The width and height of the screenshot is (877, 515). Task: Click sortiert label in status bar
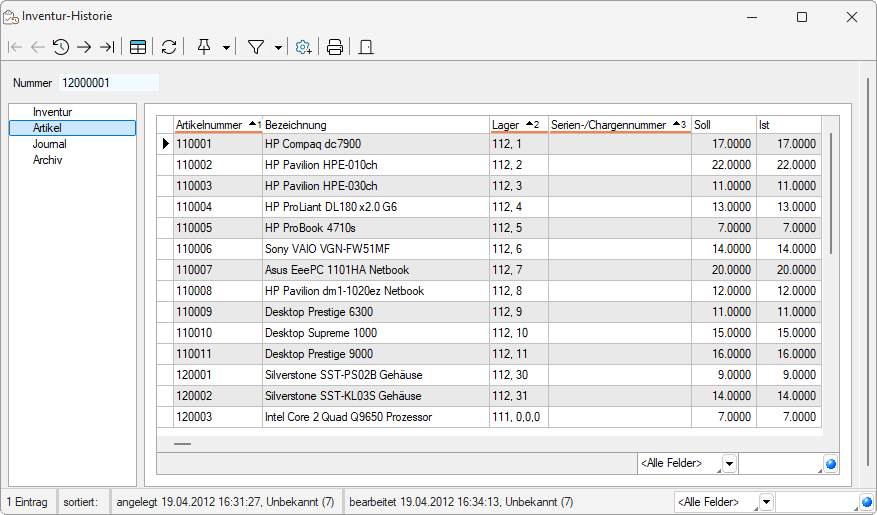tap(81, 502)
